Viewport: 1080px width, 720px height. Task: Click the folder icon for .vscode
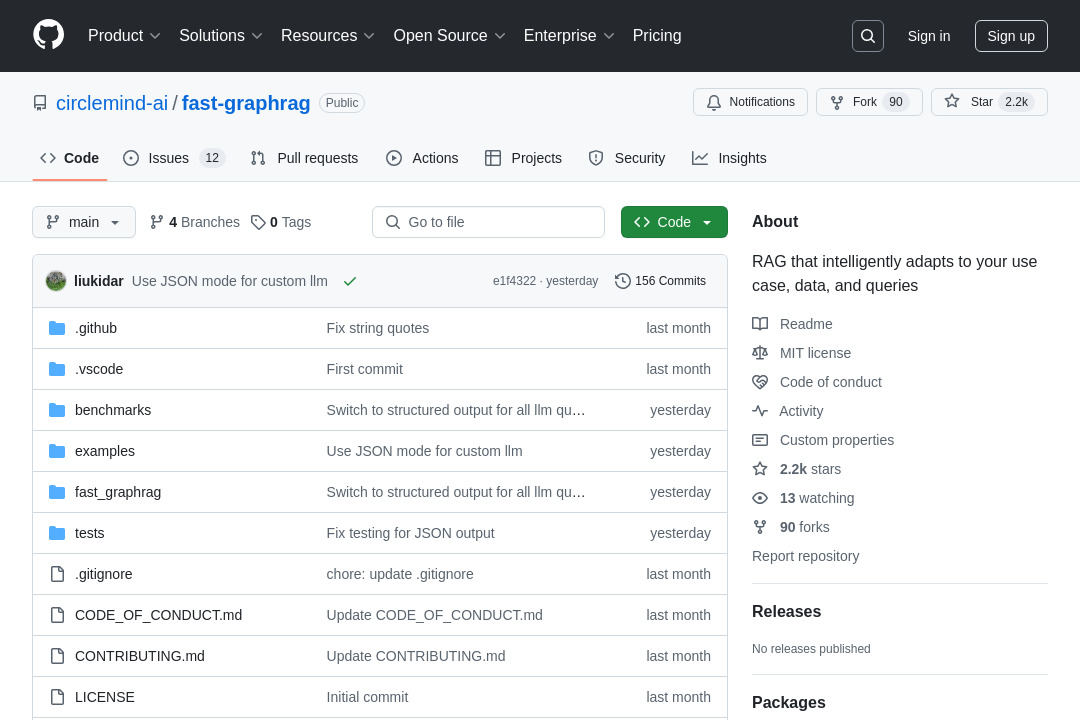tap(57, 369)
